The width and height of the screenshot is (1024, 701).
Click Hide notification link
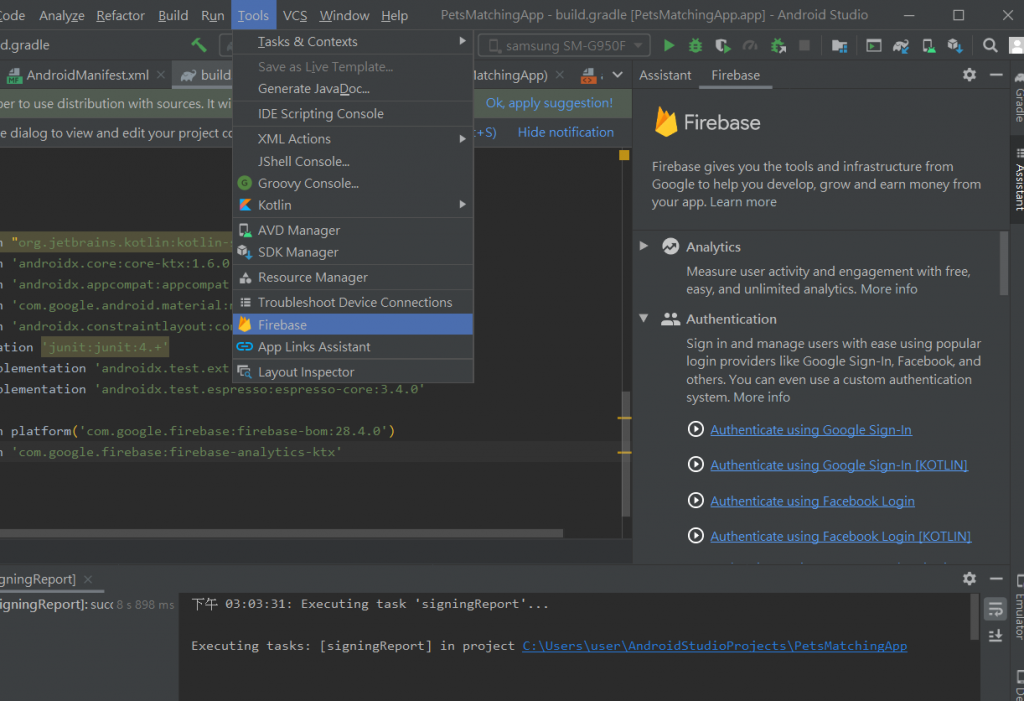click(x=566, y=132)
